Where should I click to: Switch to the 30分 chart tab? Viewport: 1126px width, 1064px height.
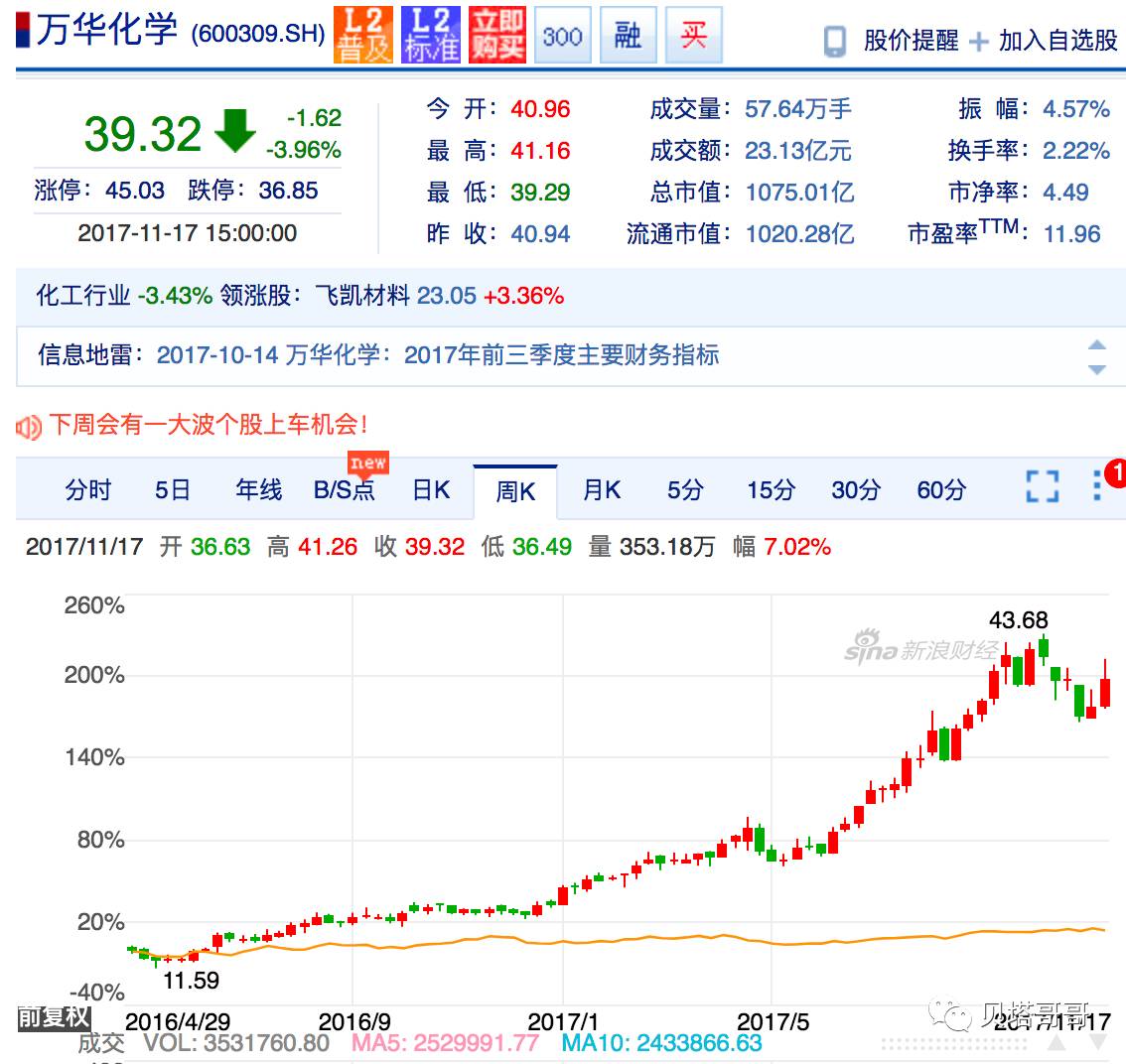tap(856, 490)
